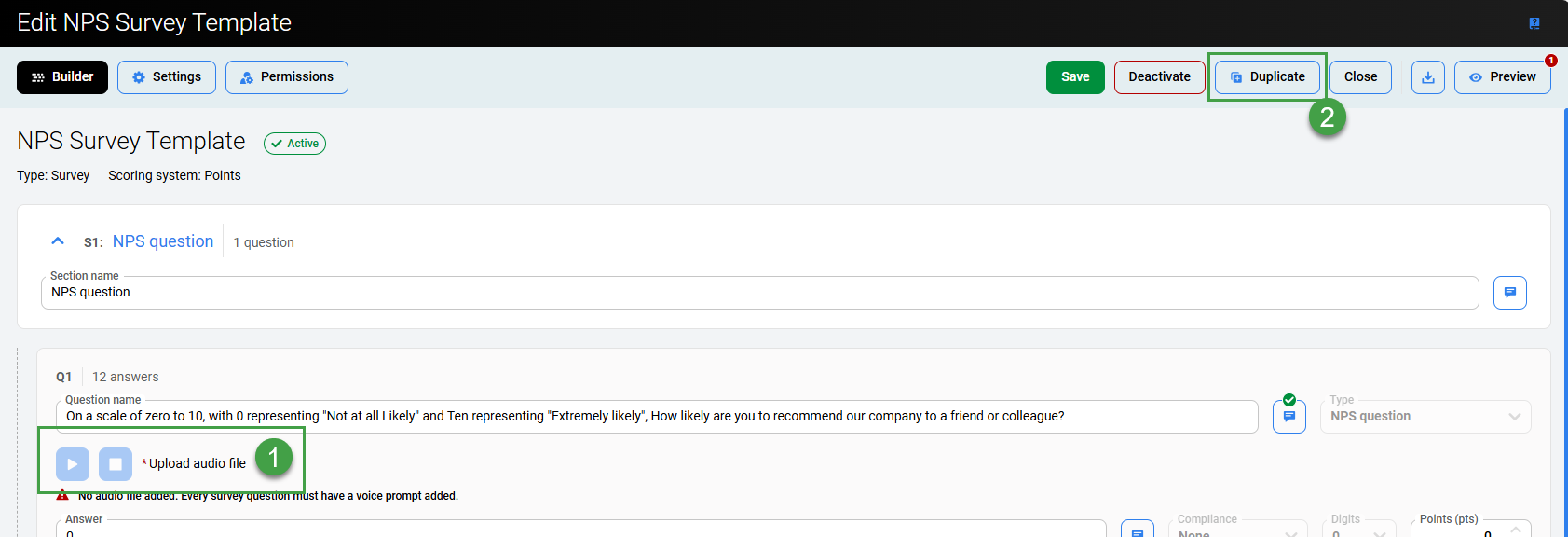Open the question Type dropdown
The height and width of the screenshot is (537, 1568).
(1425, 417)
